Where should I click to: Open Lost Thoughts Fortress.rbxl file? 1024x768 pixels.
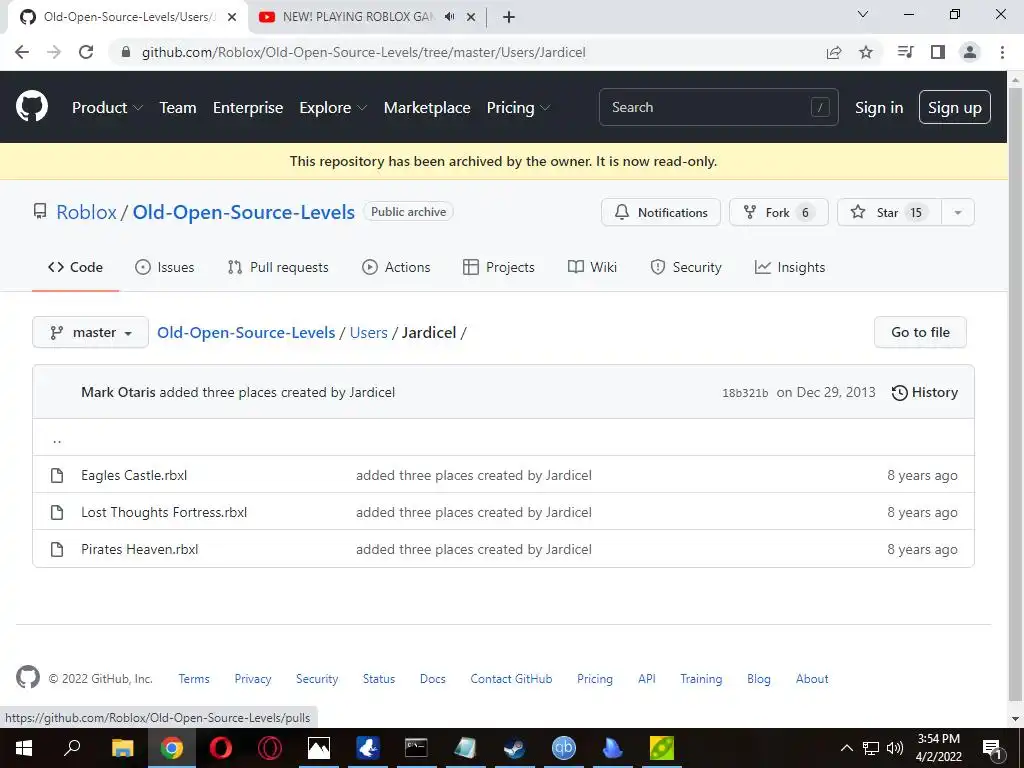(164, 513)
